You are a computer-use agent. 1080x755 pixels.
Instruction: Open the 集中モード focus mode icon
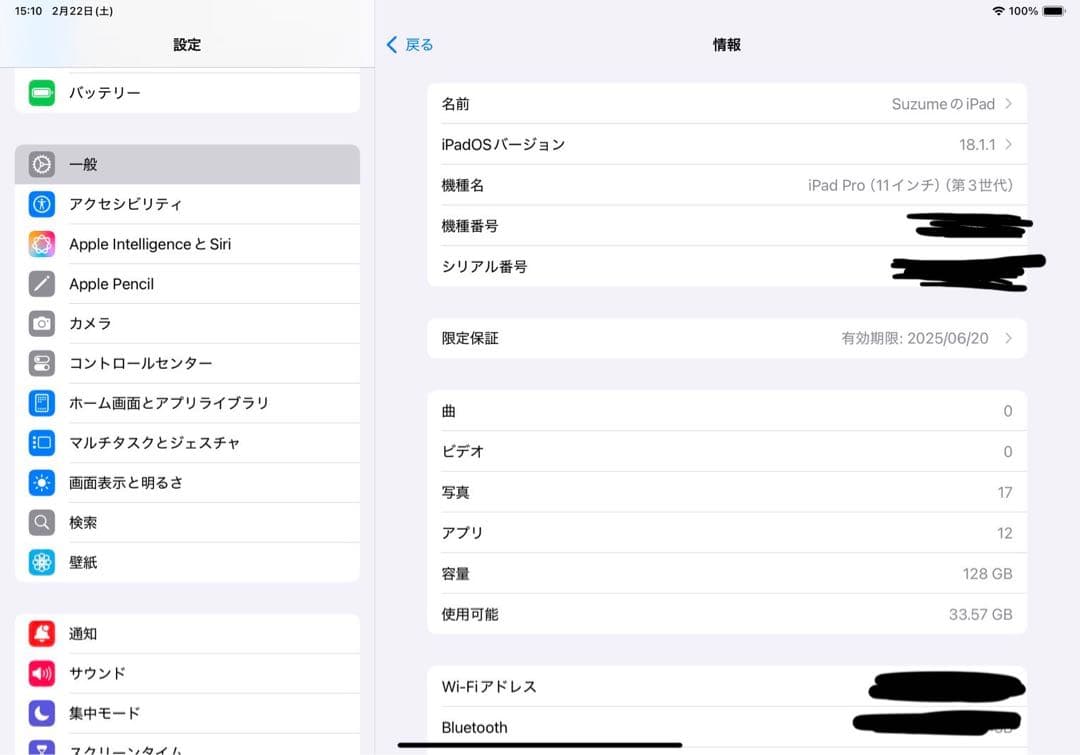(41, 712)
